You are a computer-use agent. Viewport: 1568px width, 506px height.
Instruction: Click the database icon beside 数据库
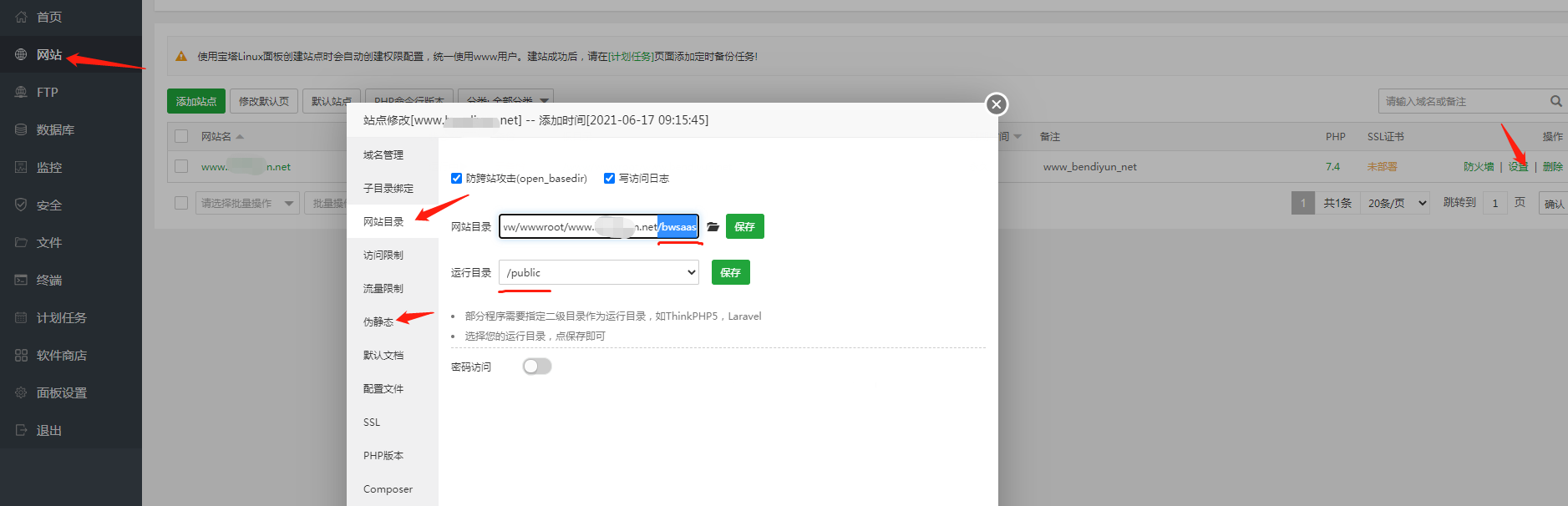(21, 129)
